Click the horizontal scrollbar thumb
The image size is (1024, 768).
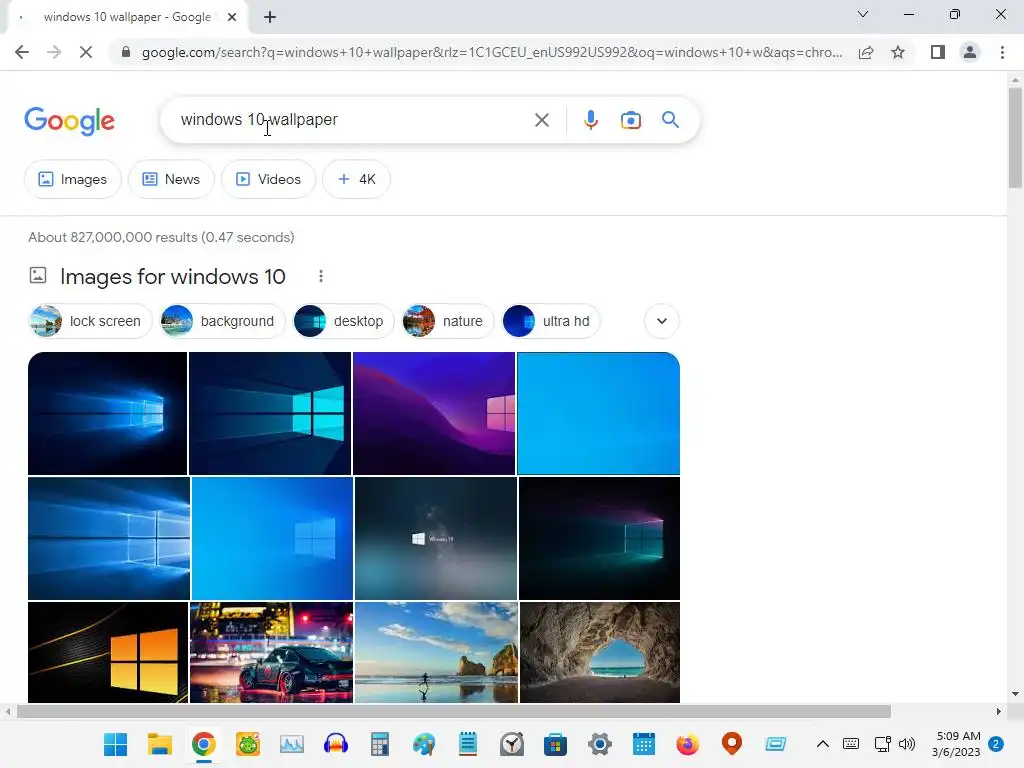pyautogui.click(x=454, y=711)
